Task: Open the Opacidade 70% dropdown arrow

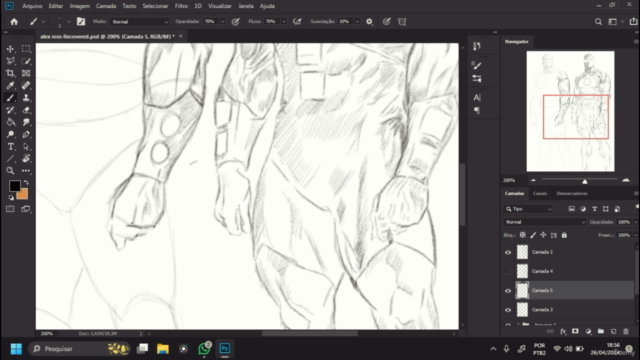Action: [222, 22]
